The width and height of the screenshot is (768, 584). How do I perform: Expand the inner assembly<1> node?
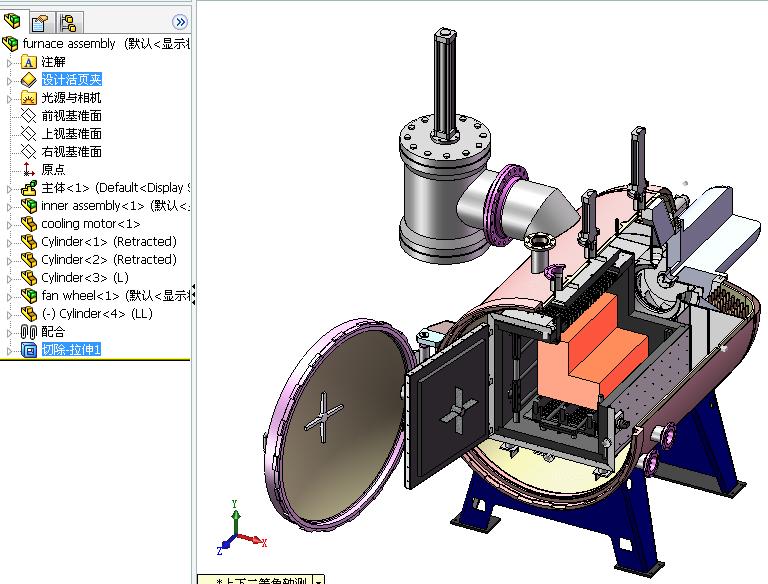(x=9, y=207)
